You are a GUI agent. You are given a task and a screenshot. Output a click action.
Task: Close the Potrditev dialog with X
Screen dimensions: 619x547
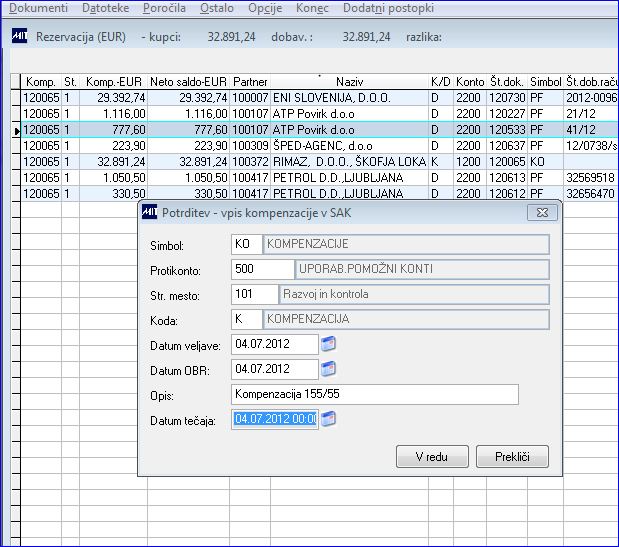click(541, 213)
